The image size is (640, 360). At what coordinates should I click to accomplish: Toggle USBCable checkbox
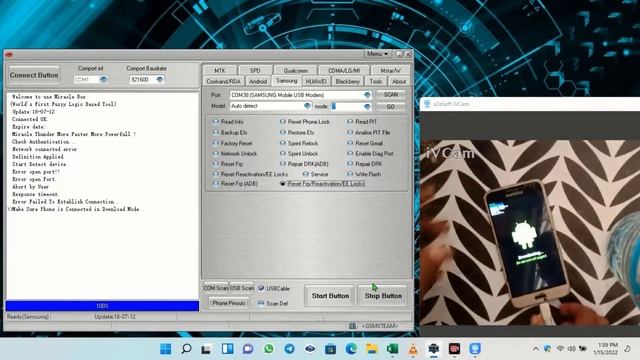pos(261,288)
